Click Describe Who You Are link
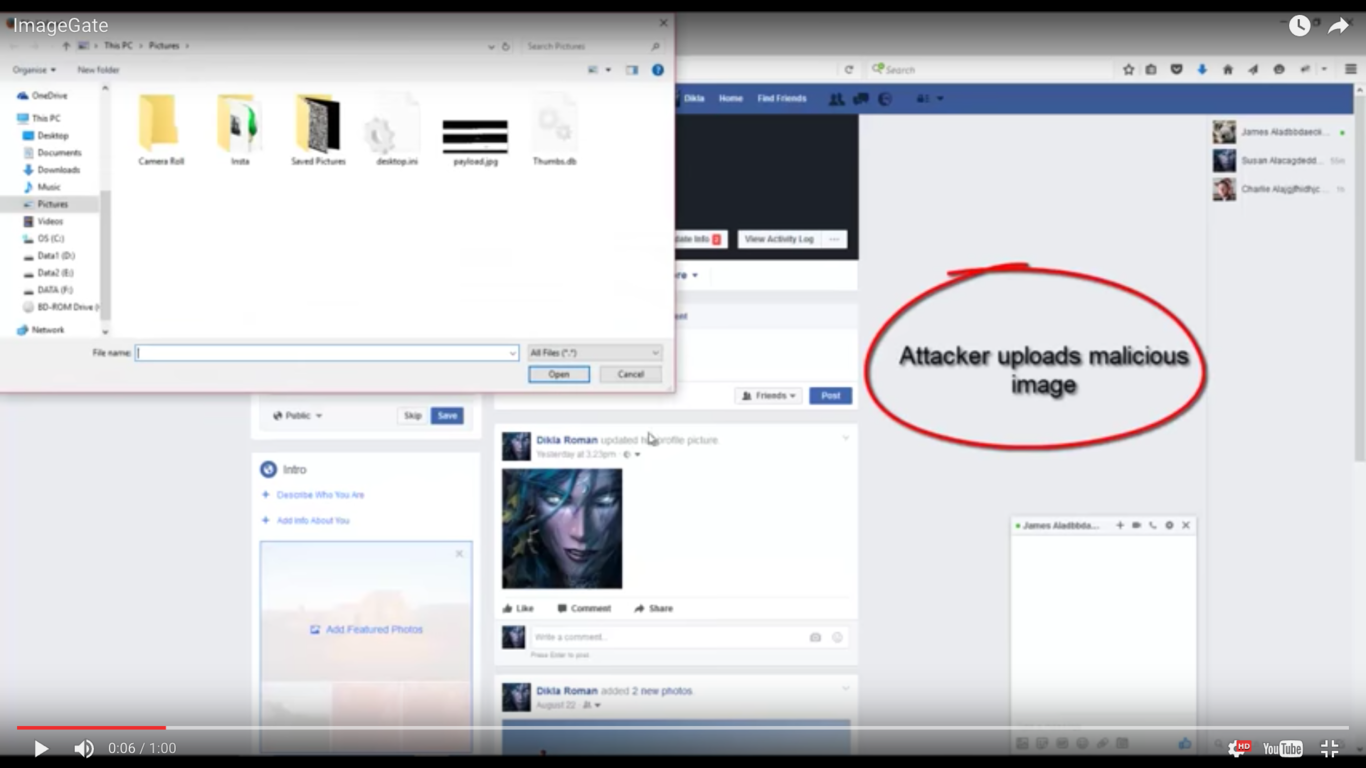Image resolution: width=1366 pixels, height=768 pixels. 320,495
